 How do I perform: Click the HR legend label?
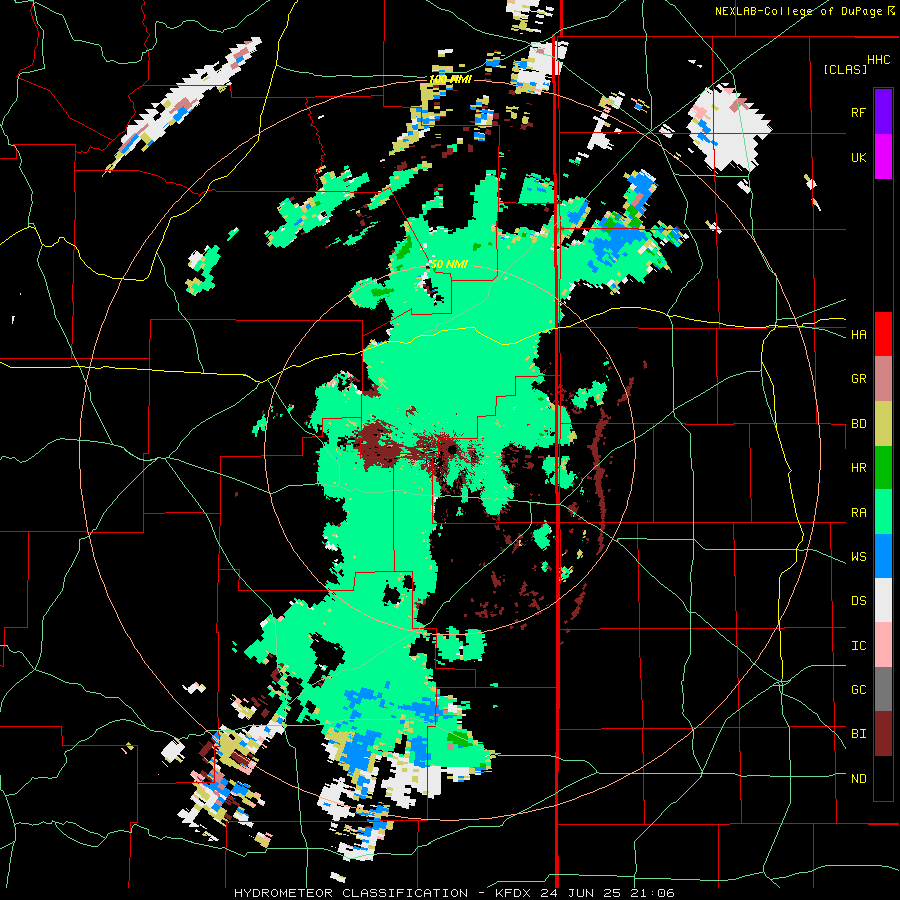coord(858,468)
